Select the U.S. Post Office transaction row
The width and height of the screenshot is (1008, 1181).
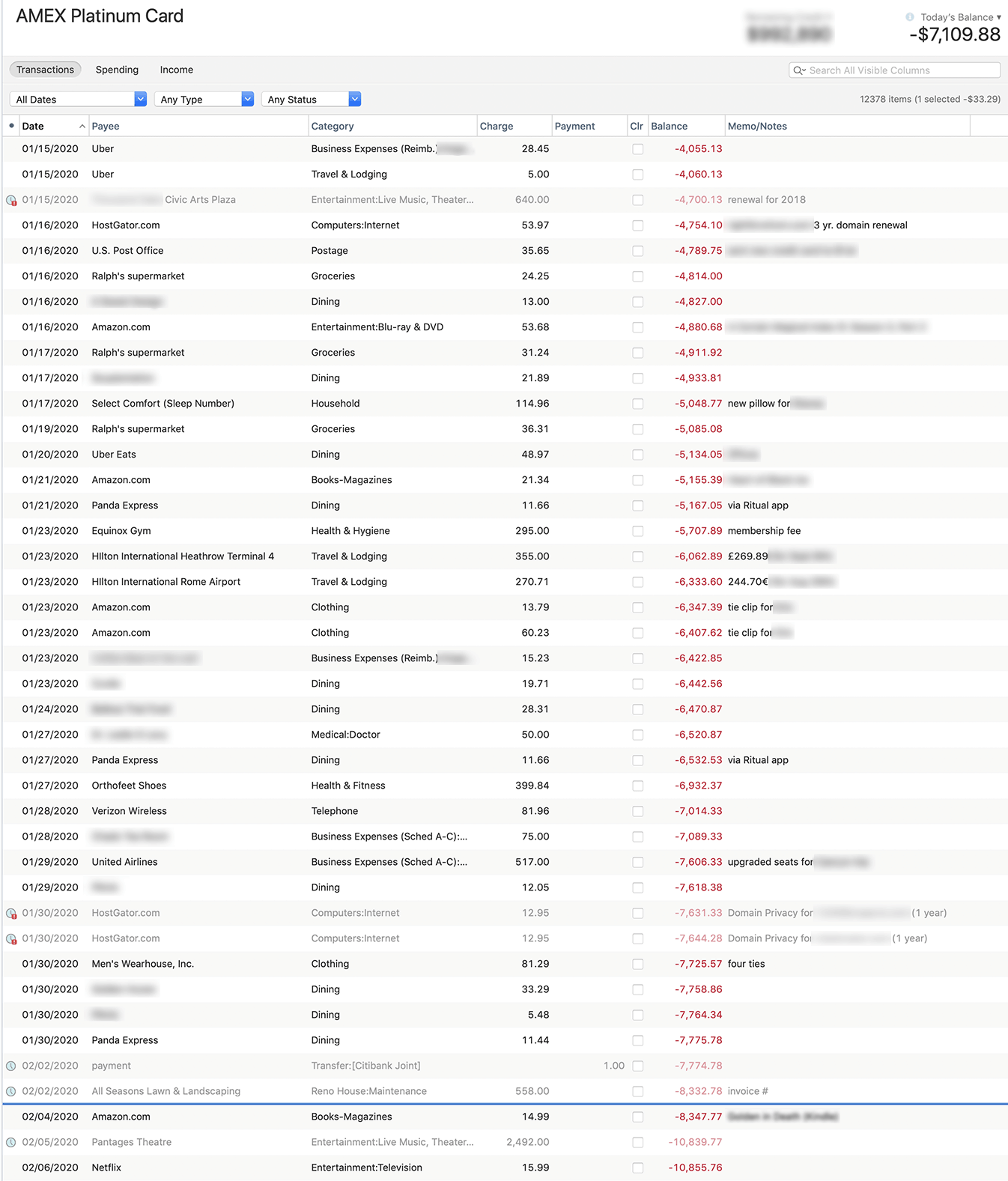pyautogui.click(x=505, y=251)
